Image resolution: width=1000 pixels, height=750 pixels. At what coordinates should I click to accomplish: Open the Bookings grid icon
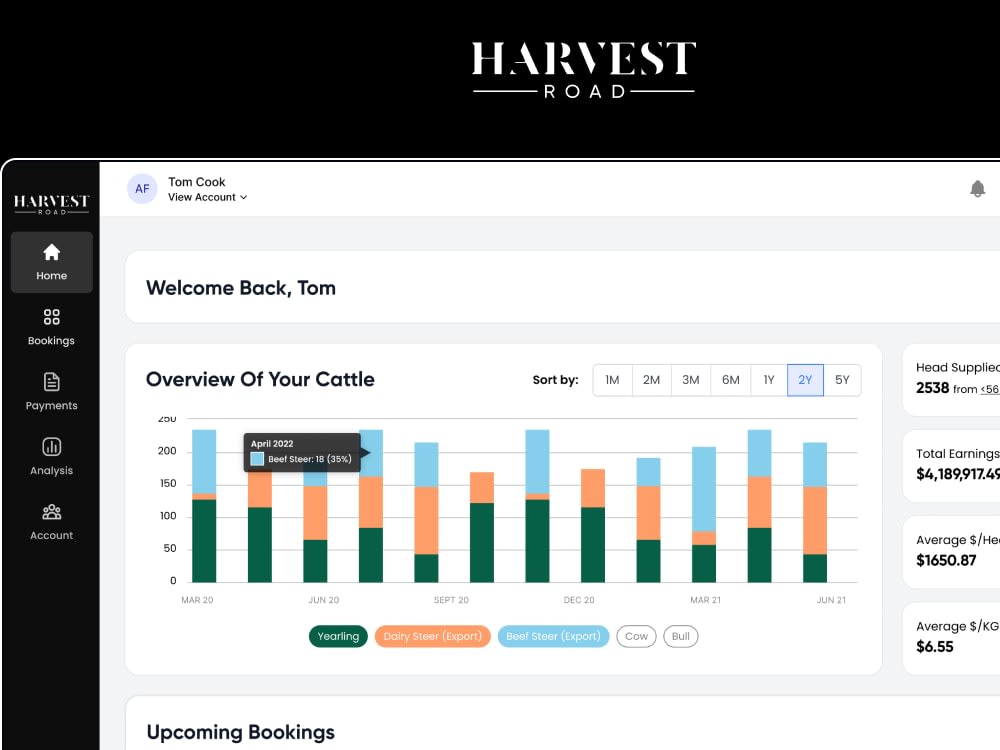[52, 317]
